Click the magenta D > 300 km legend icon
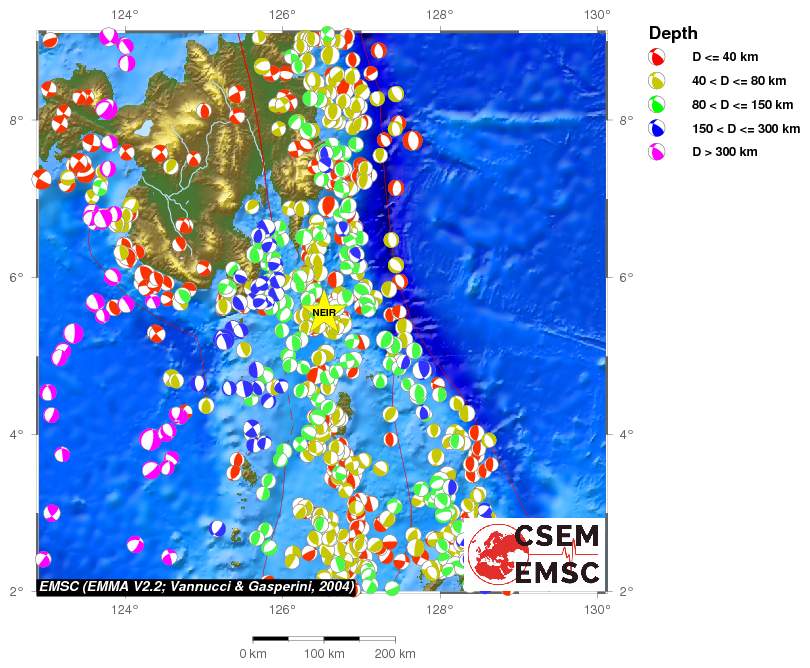 tap(658, 153)
